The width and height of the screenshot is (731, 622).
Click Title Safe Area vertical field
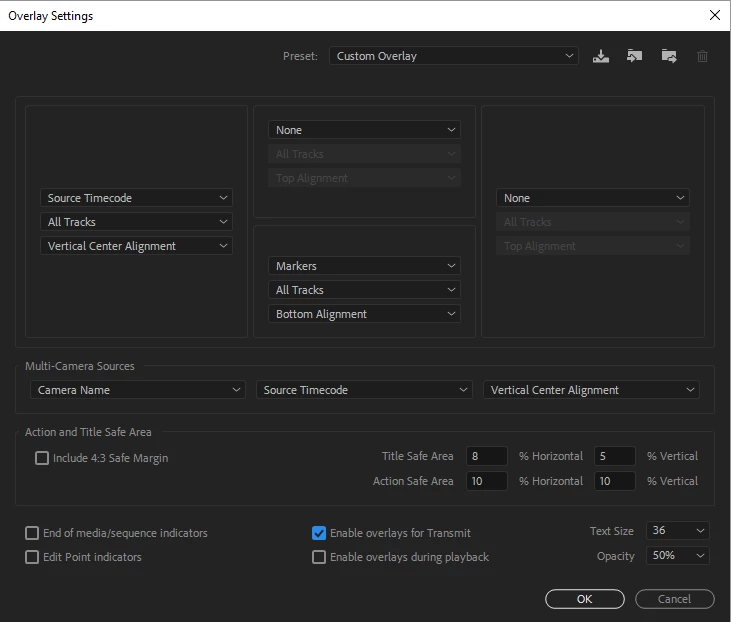click(614, 456)
